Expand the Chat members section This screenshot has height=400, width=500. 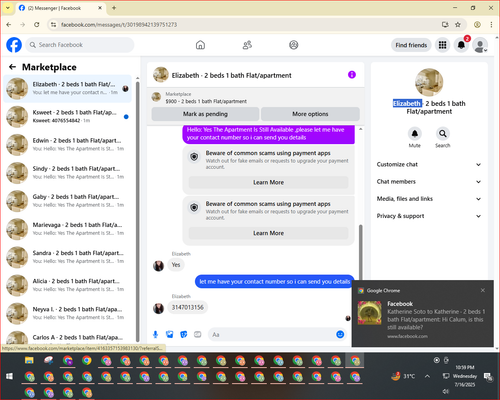coord(429,182)
